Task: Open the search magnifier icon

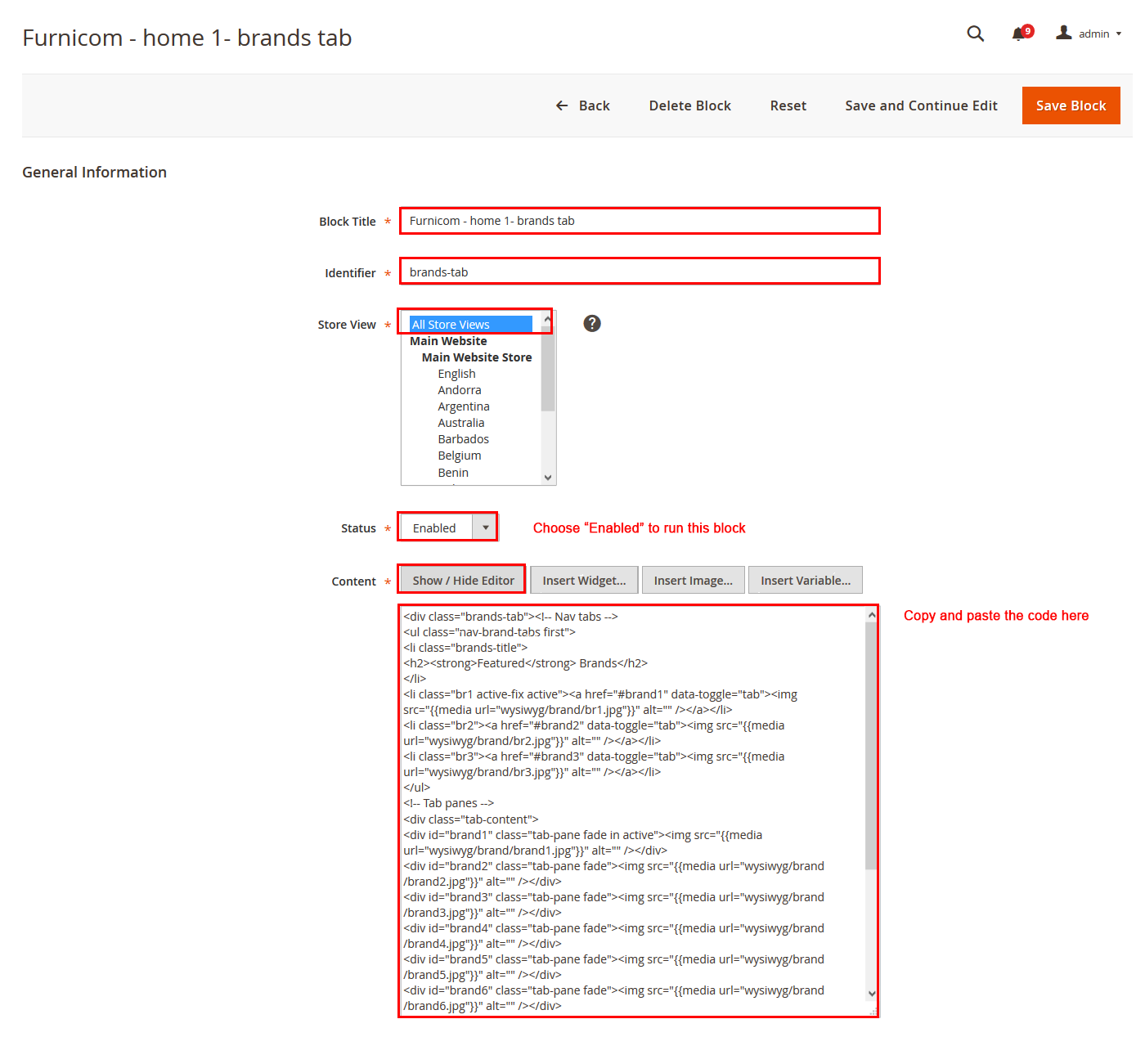Action: tap(975, 34)
